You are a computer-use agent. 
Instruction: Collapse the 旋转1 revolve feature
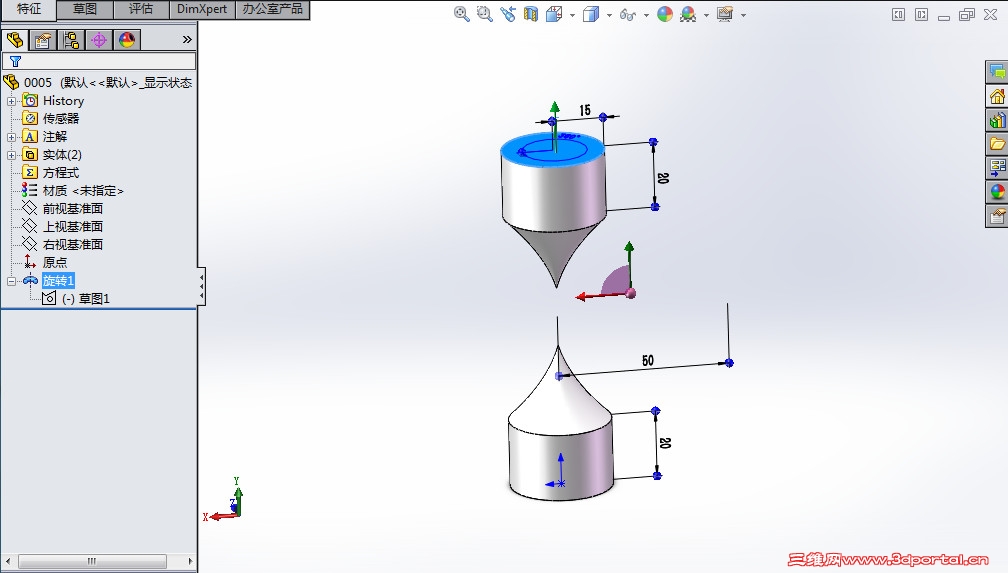coord(12,281)
